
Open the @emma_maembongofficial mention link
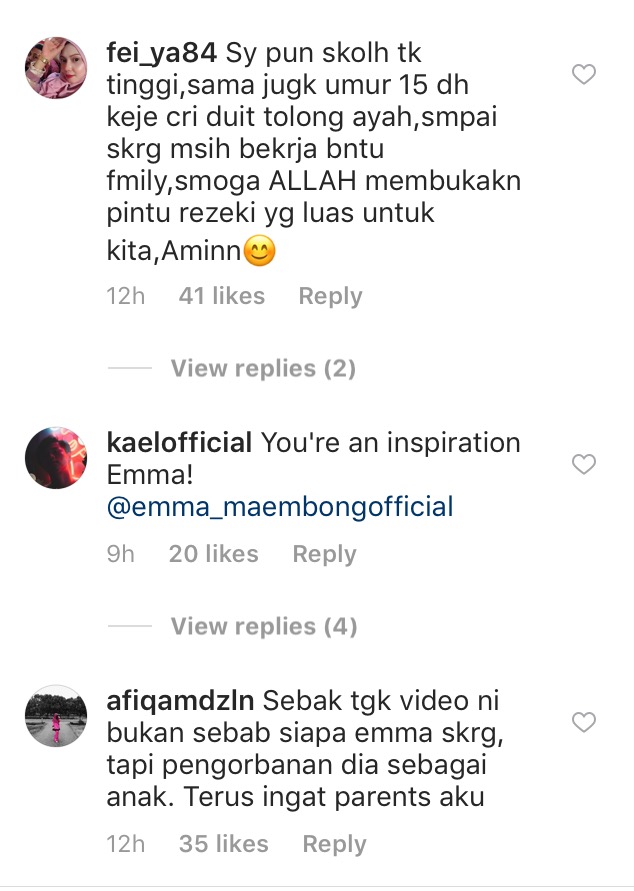(x=280, y=506)
